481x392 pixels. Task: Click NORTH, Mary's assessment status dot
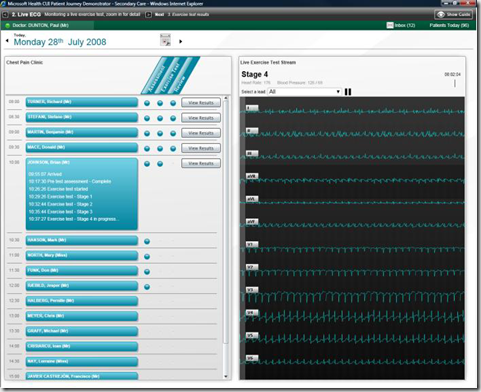point(147,256)
